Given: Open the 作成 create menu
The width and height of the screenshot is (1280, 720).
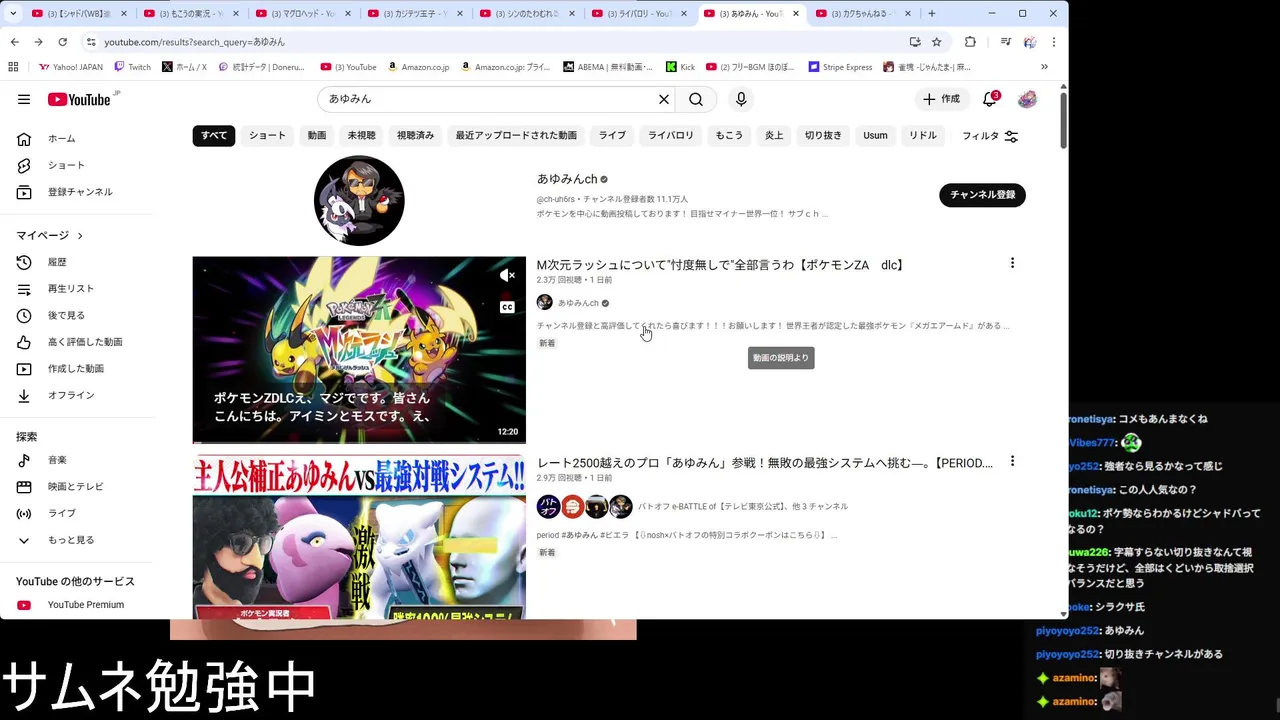Looking at the screenshot, I should [941, 99].
